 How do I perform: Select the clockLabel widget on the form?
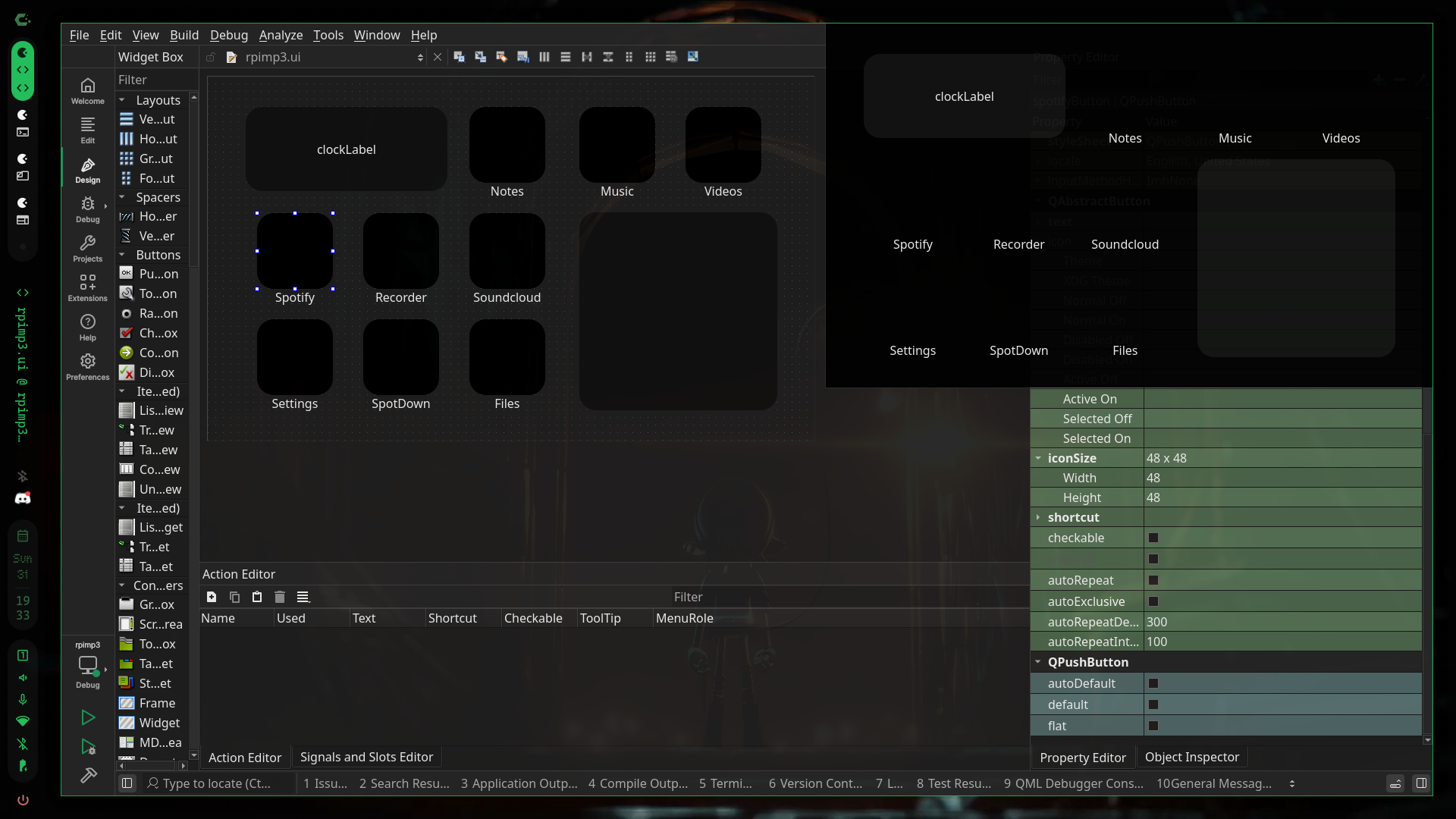347,149
